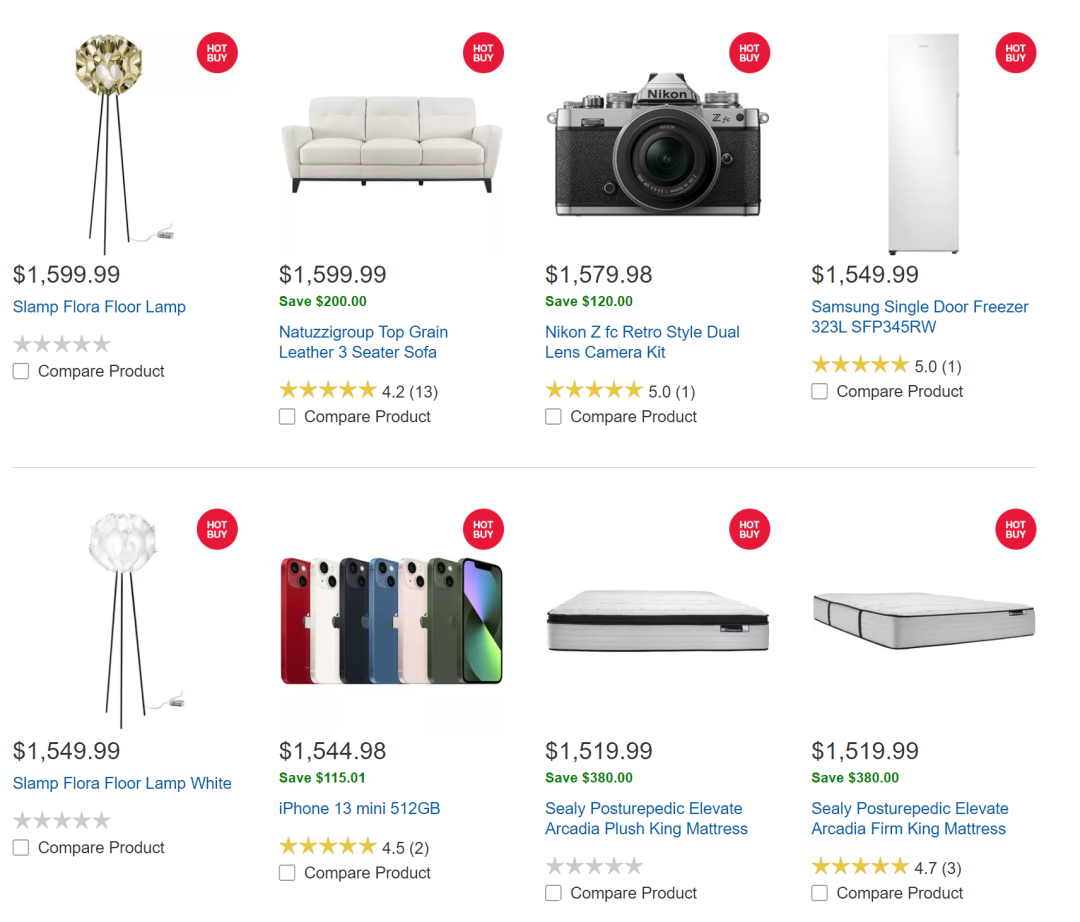Tick Compare Product for Slamp Flora Floor Lamp

coord(21,371)
